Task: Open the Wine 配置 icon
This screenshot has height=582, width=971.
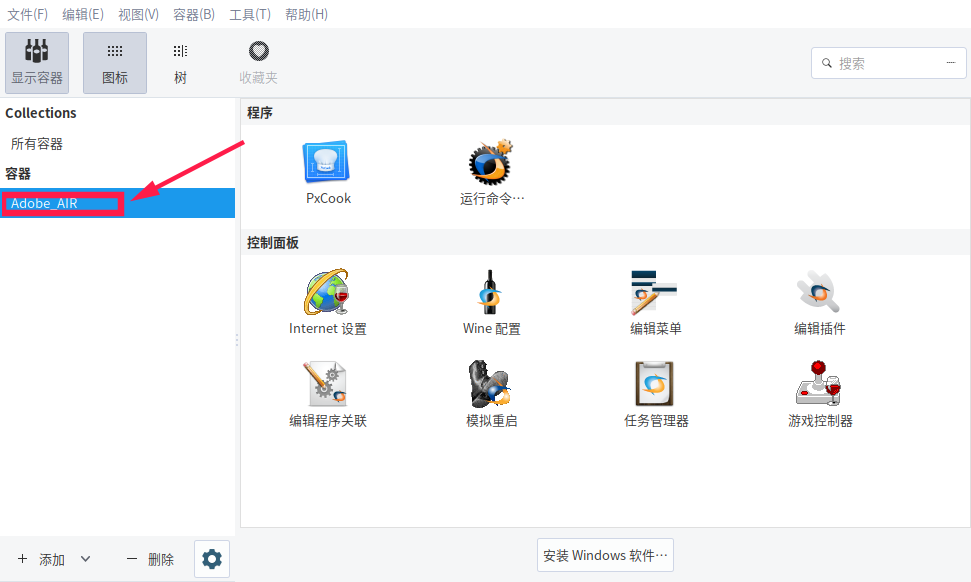Action: coord(491,294)
